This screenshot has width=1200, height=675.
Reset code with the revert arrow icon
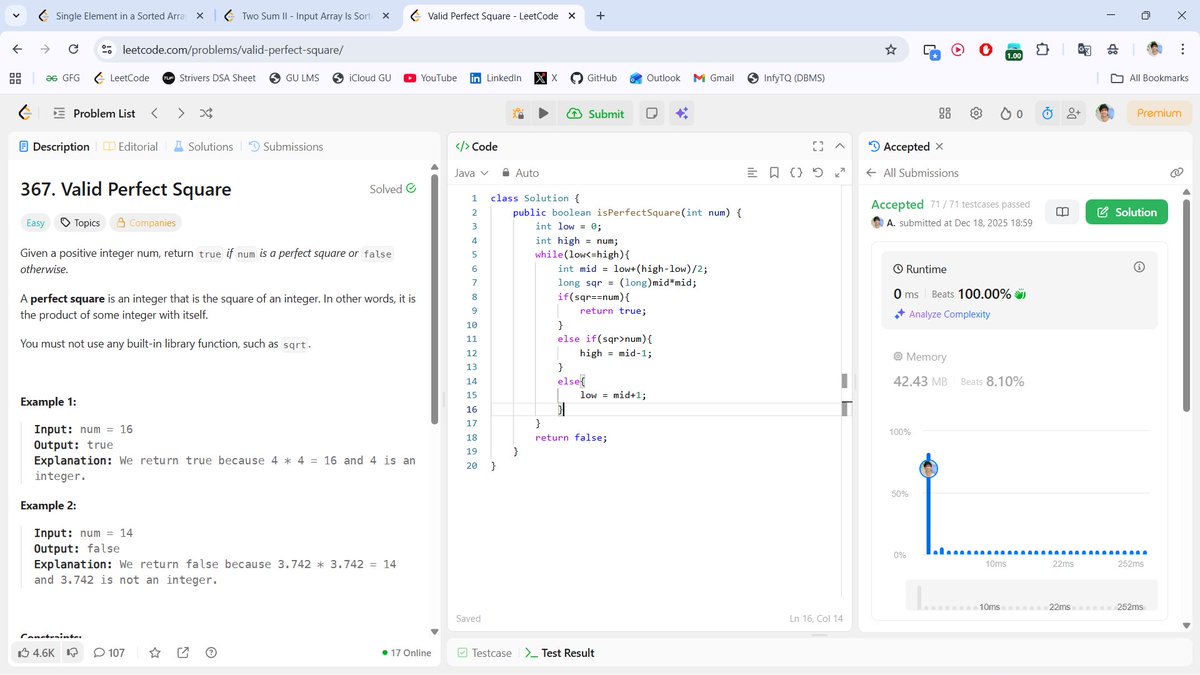tap(818, 172)
